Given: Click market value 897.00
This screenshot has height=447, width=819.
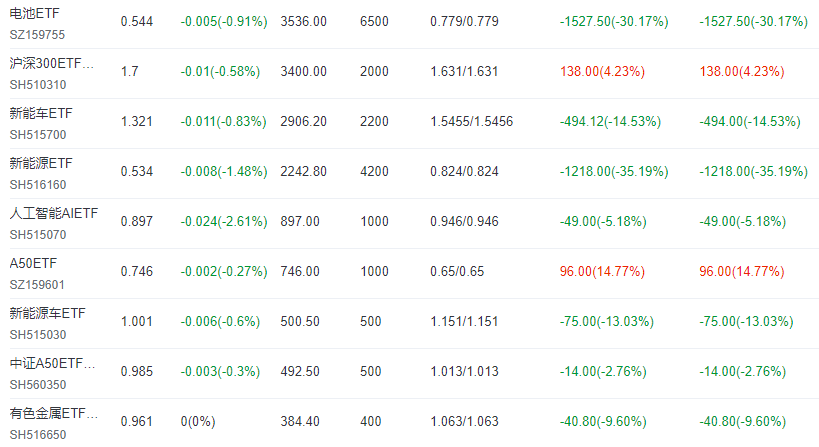Looking at the screenshot, I should pyautogui.click(x=300, y=221).
